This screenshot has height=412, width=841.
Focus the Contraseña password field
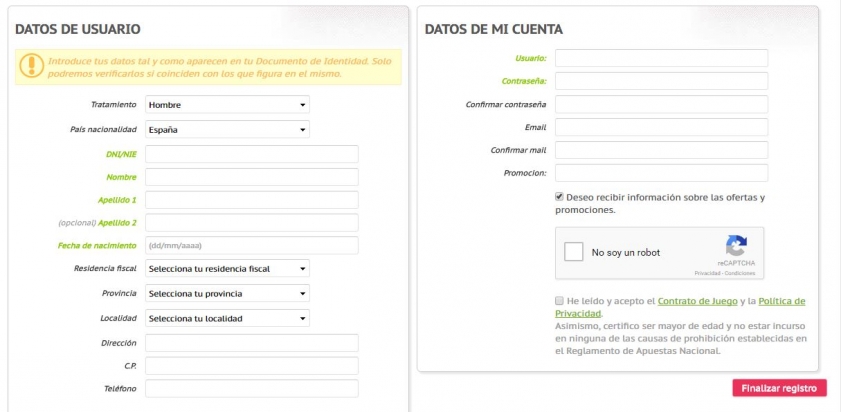click(661, 81)
